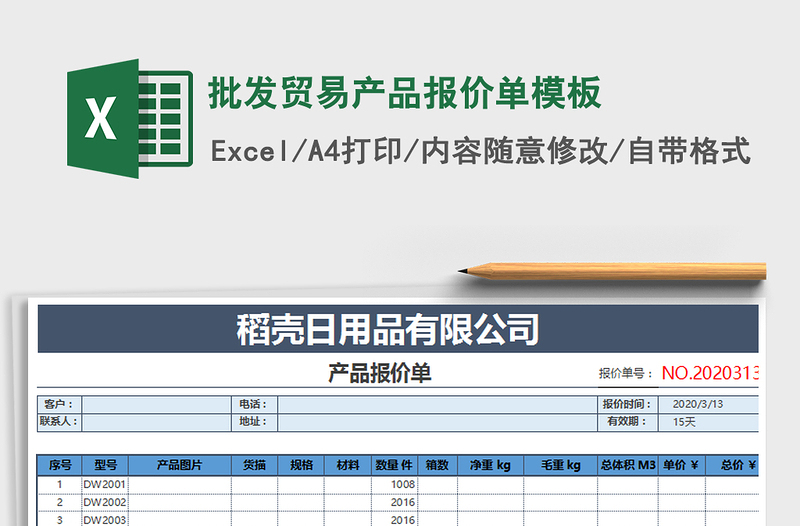Click the empty 客户 input cell
This screenshot has height=526, width=800.
click(x=156, y=404)
